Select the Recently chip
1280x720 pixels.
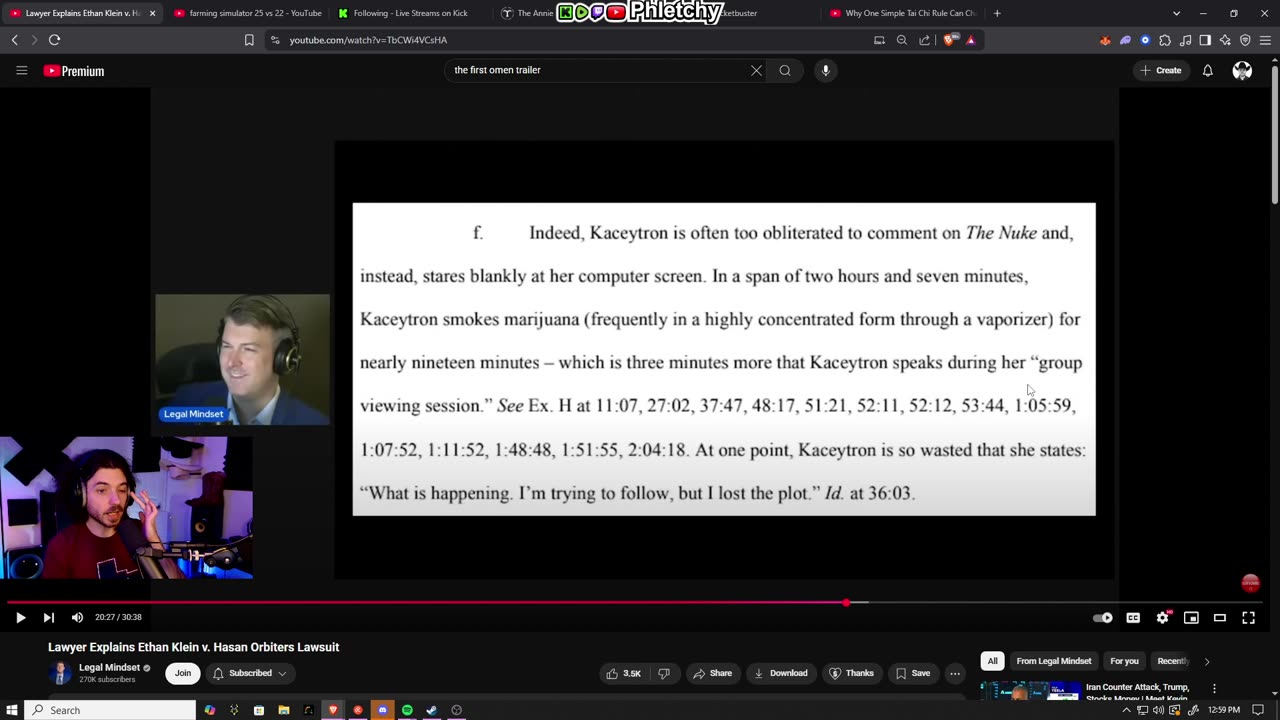coord(1172,661)
